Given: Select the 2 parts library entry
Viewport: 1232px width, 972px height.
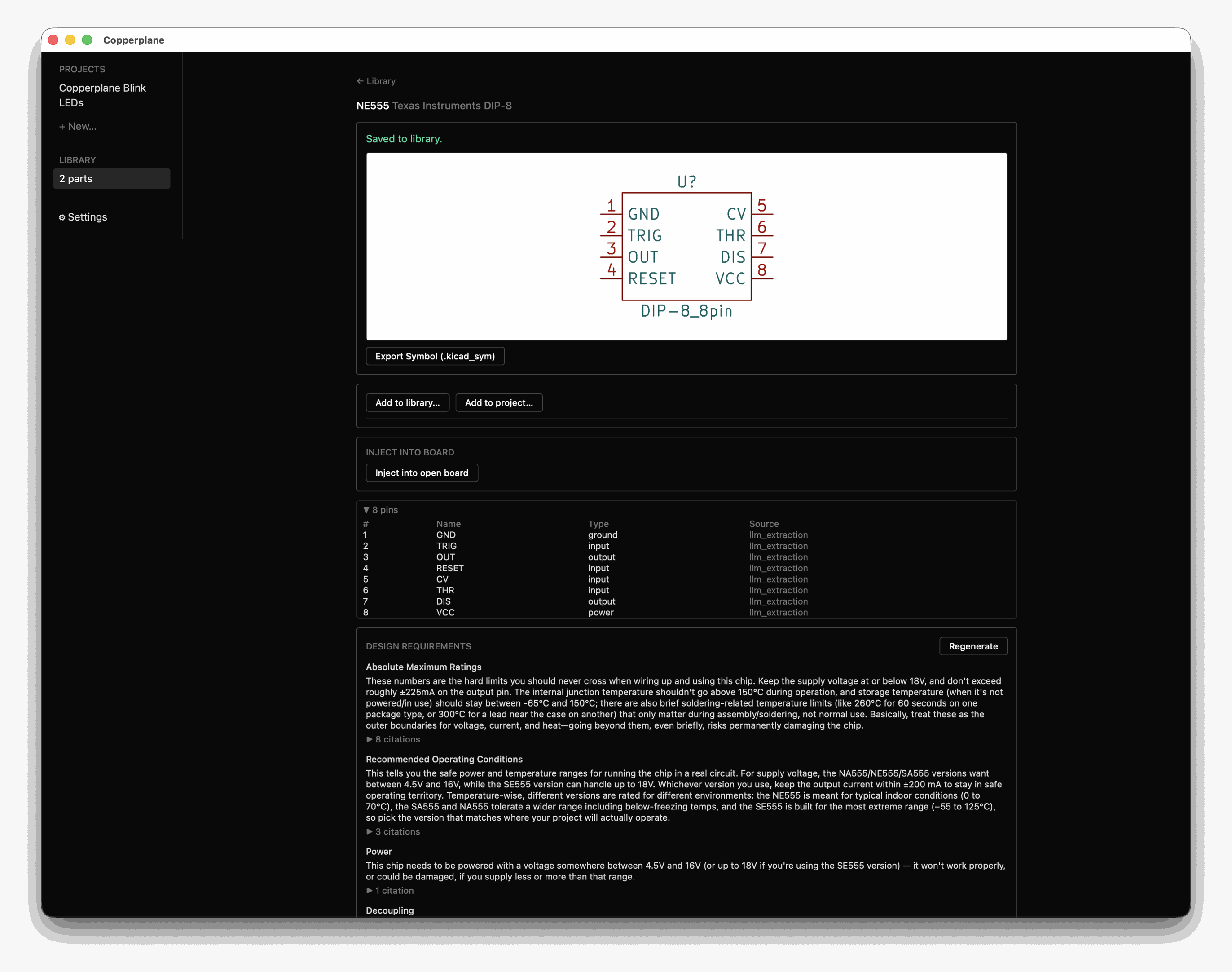Looking at the screenshot, I should tap(111, 179).
